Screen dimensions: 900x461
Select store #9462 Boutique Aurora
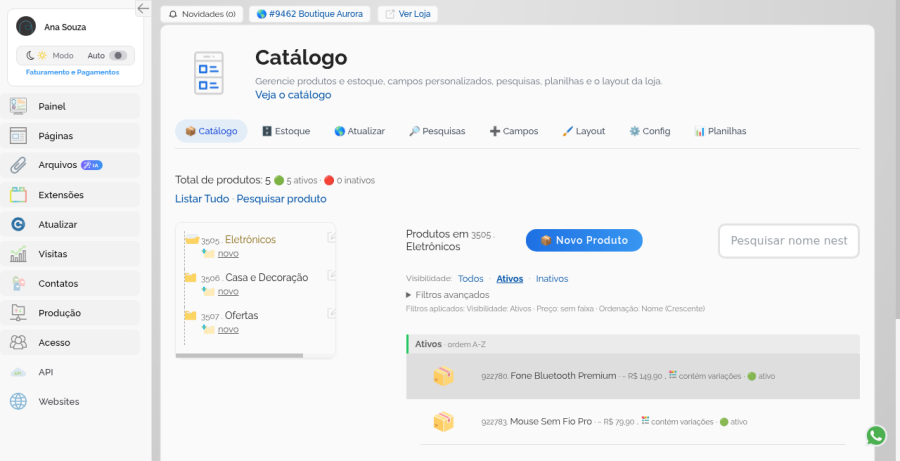310,14
